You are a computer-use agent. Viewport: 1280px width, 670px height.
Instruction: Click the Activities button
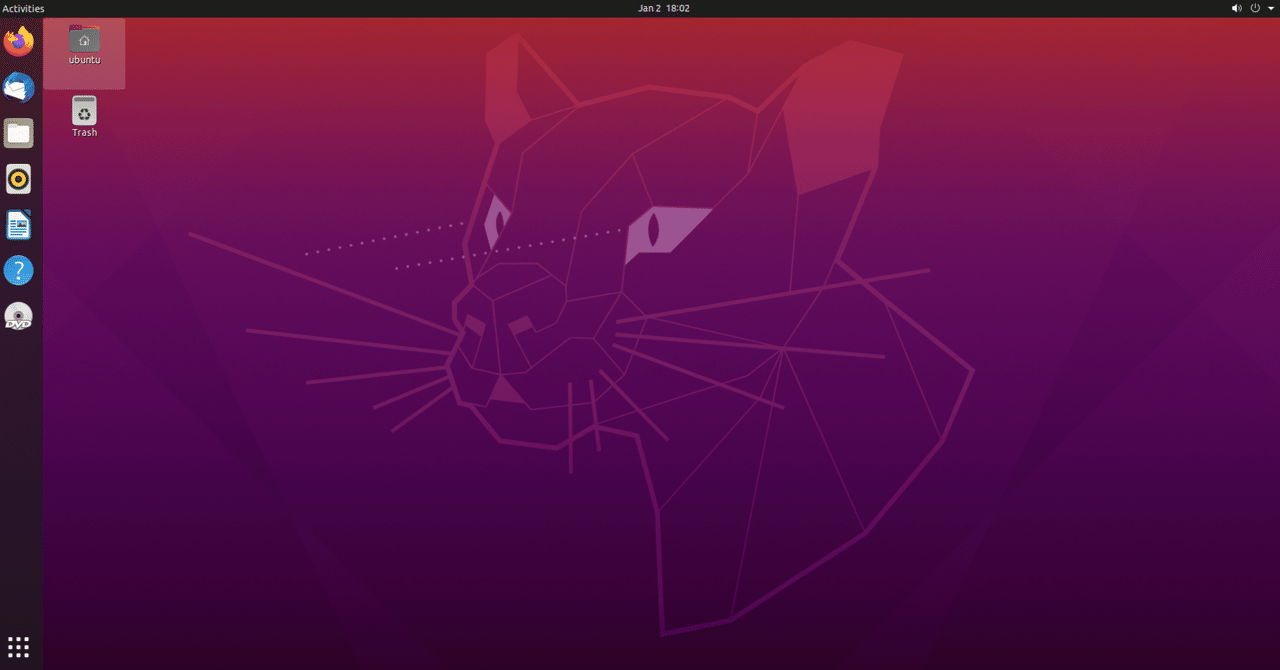23,8
